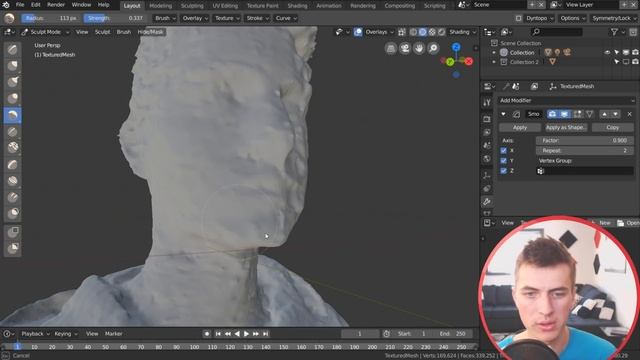Image resolution: width=640 pixels, height=360 pixels.
Task: Play the animation forward
Action: (x=246, y=334)
